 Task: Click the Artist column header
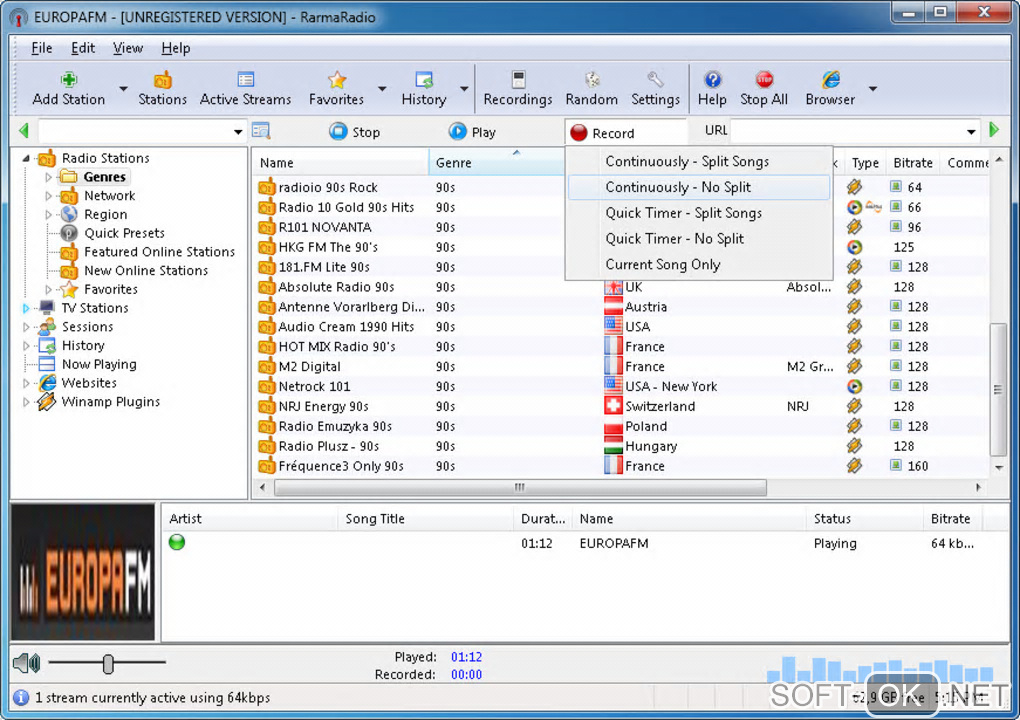(x=250, y=518)
